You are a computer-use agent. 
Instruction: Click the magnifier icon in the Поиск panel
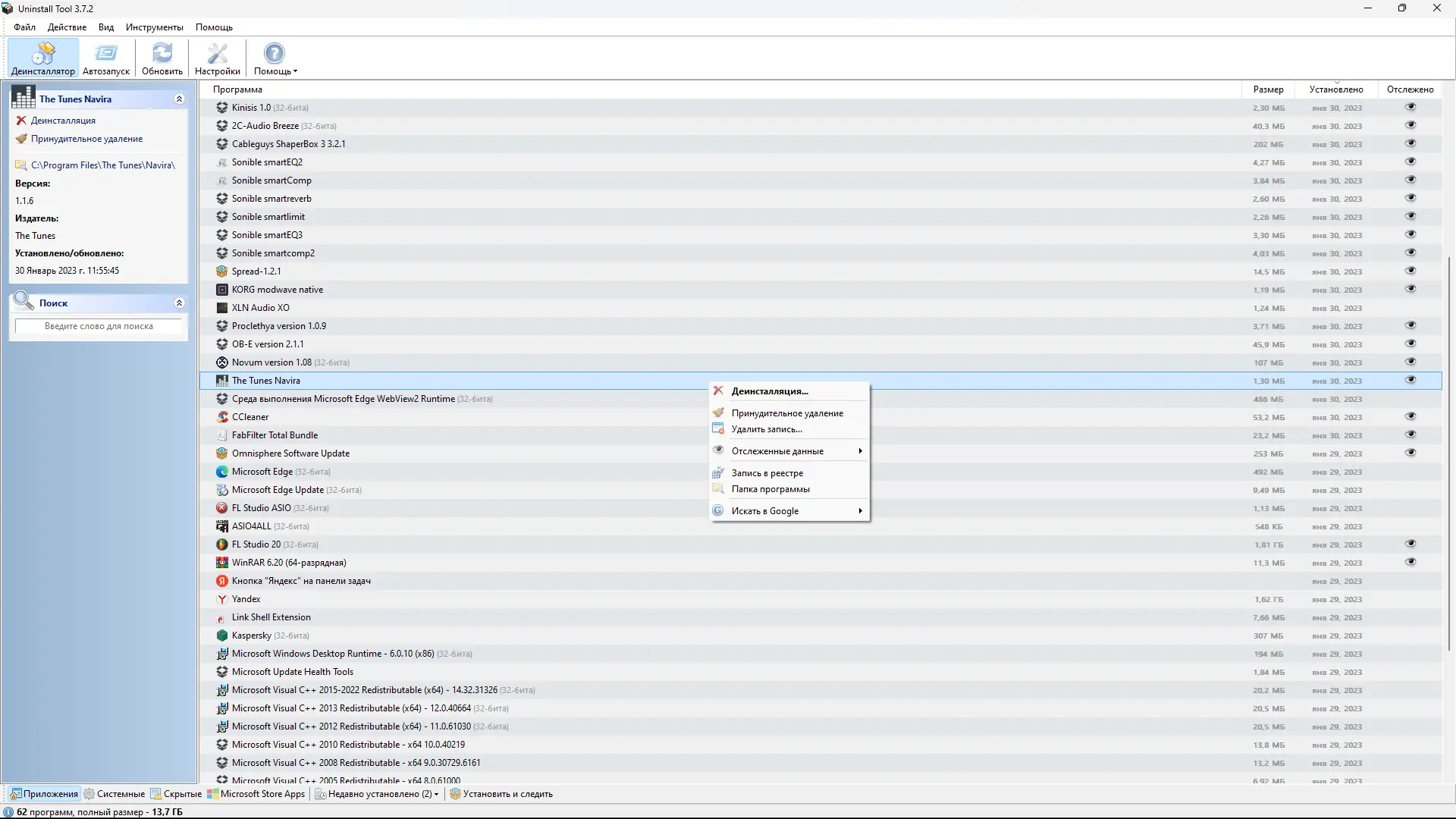point(24,300)
